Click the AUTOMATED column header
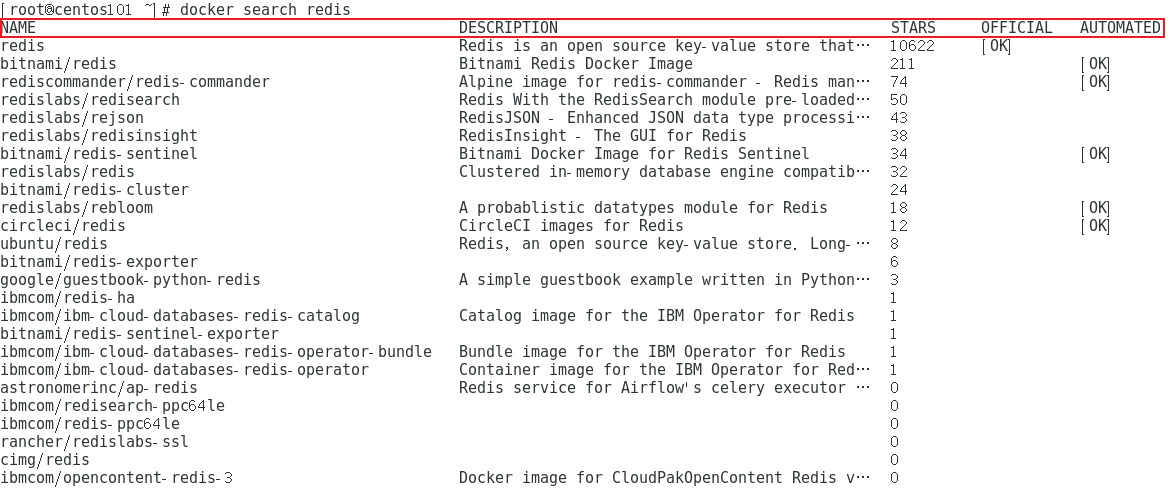The height and width of the screenshot is (489, 1169). (x=1120, y=28)
